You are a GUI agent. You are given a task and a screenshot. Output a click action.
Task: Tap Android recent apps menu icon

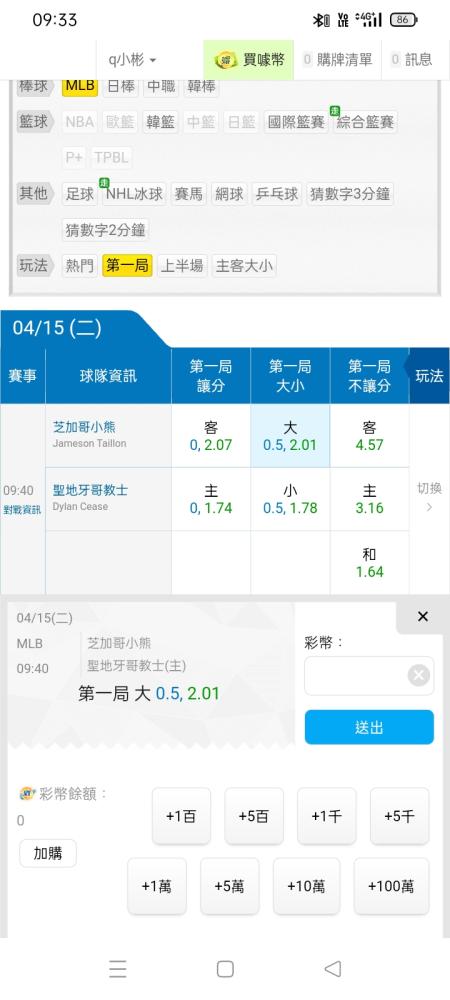pyautogui.click(x=117, y=969)
